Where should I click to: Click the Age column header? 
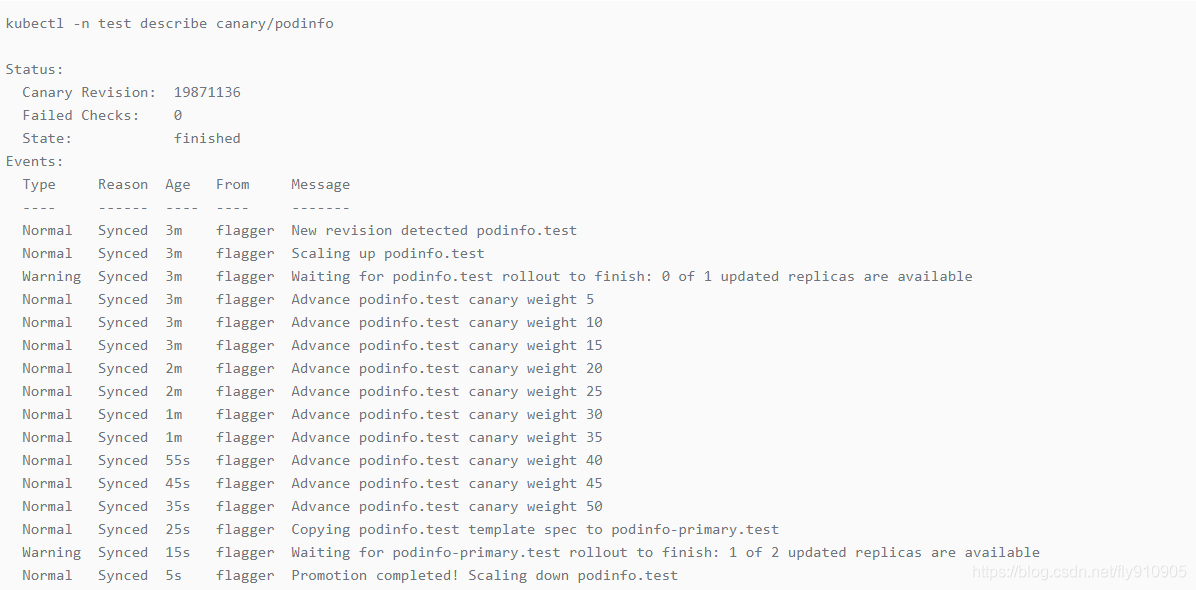coord(178,184)
